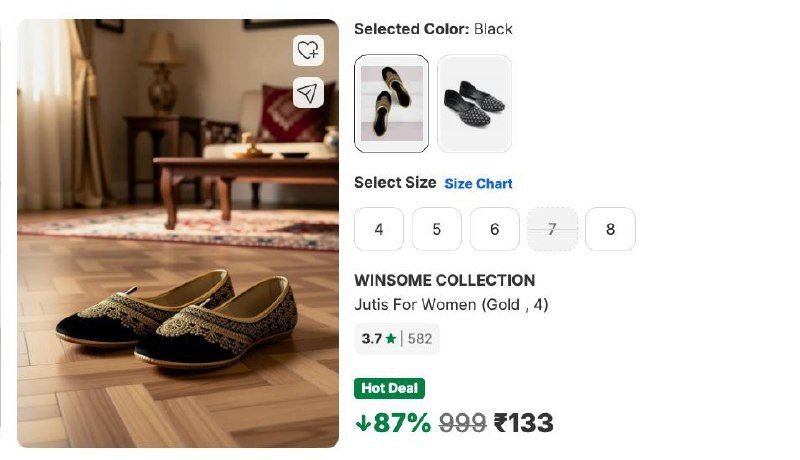Screen dimensions: 800x460
Task: Click the Selected Color: Black label
Action: [433, 29]
